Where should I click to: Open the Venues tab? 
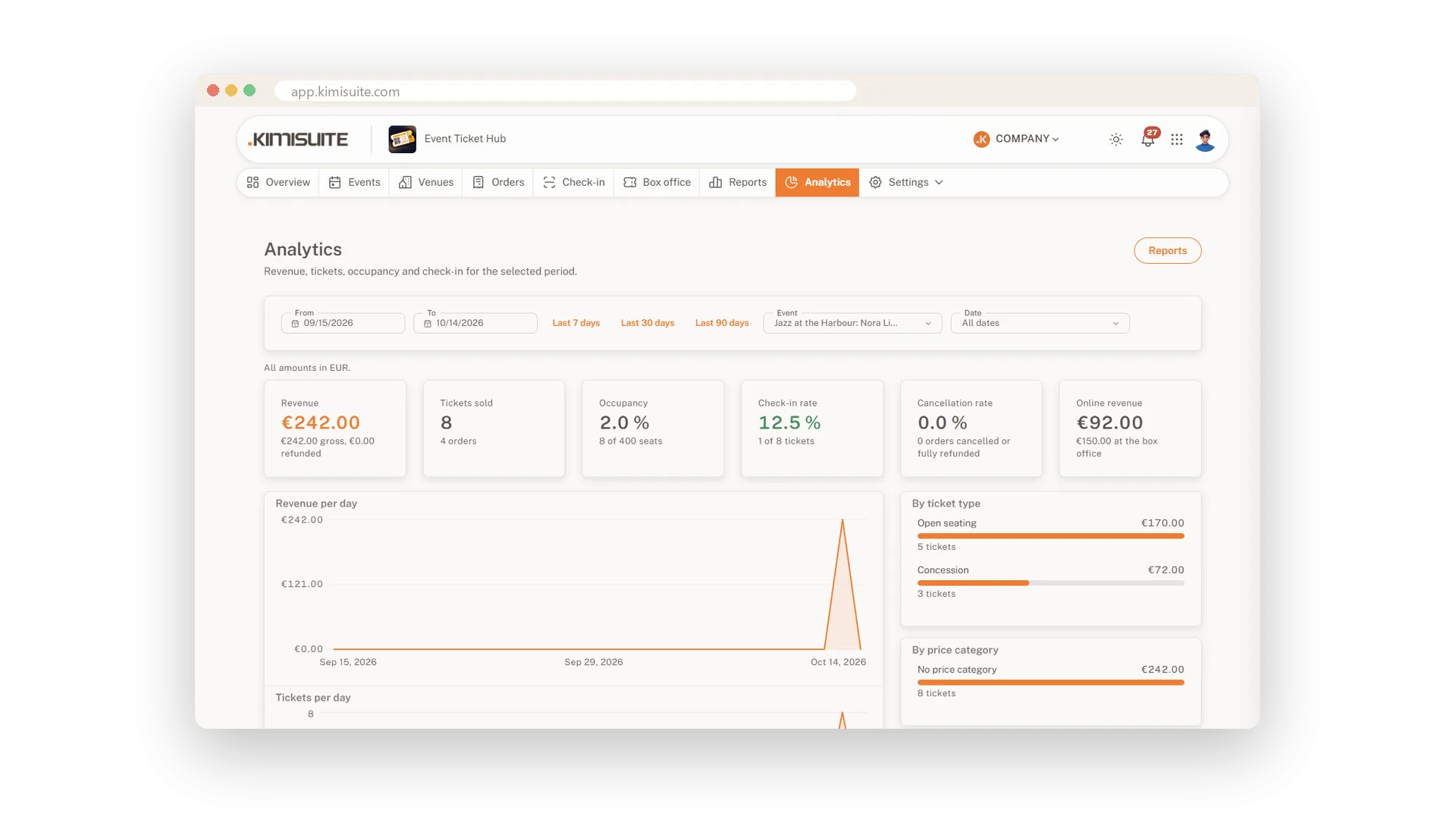click(x=426, y=183)
